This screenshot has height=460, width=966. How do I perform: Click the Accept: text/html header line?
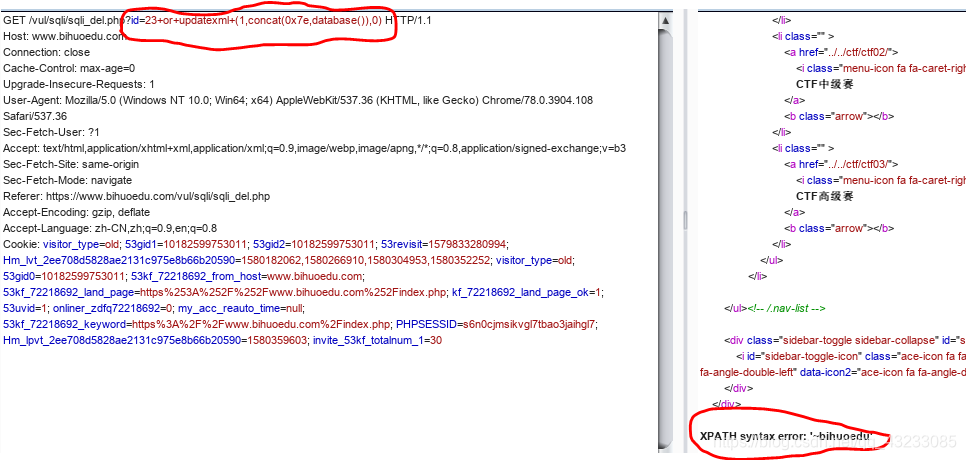tap(314, 148)
